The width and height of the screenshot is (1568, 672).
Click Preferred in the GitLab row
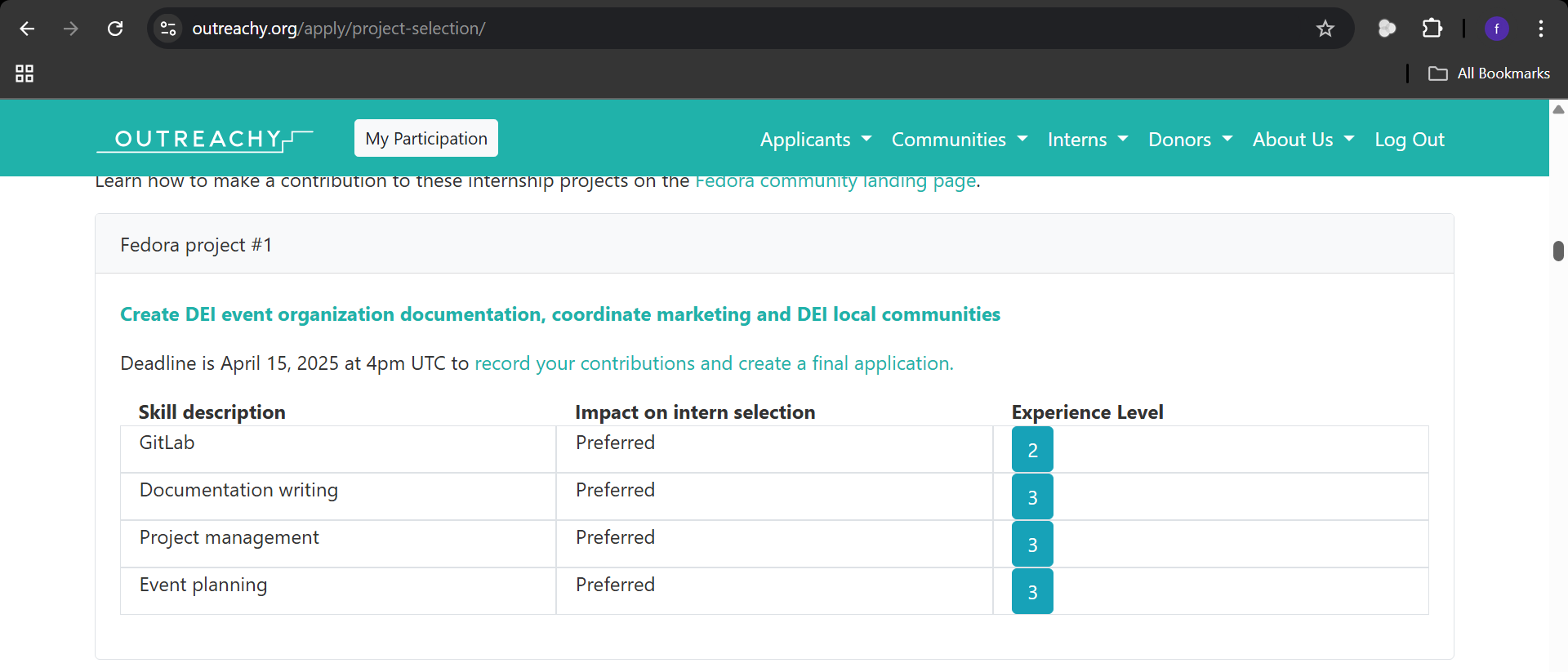tap(615, 443)
